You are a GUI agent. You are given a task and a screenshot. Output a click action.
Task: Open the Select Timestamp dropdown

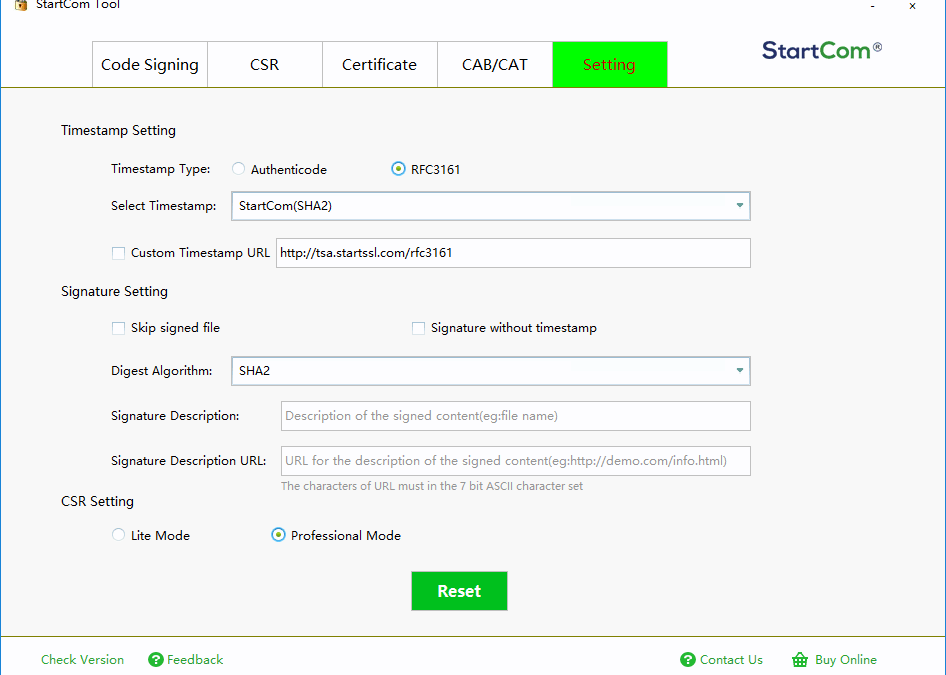[x=490, y=206]
